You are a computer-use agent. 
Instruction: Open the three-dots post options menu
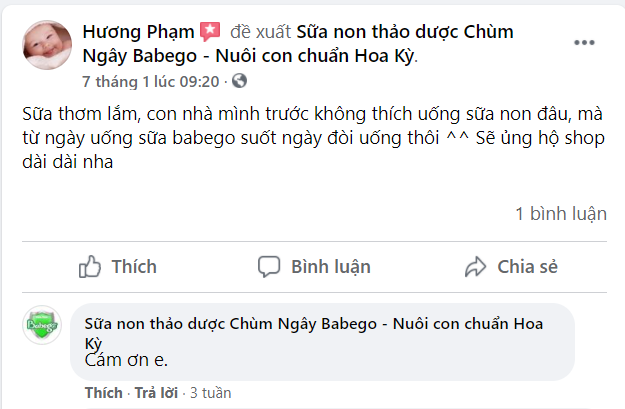tap(585, 44)
